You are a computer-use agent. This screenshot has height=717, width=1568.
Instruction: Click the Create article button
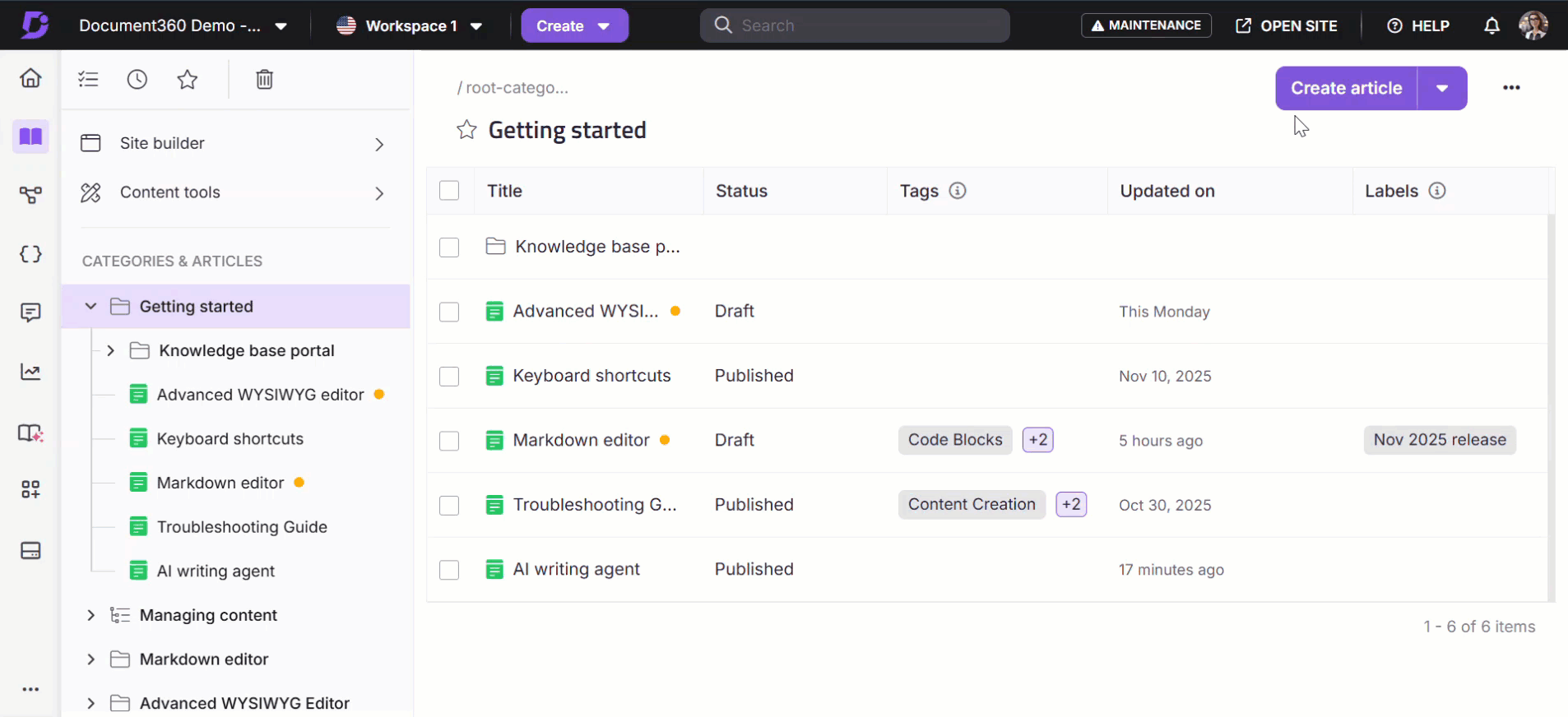coord(1346,89)
